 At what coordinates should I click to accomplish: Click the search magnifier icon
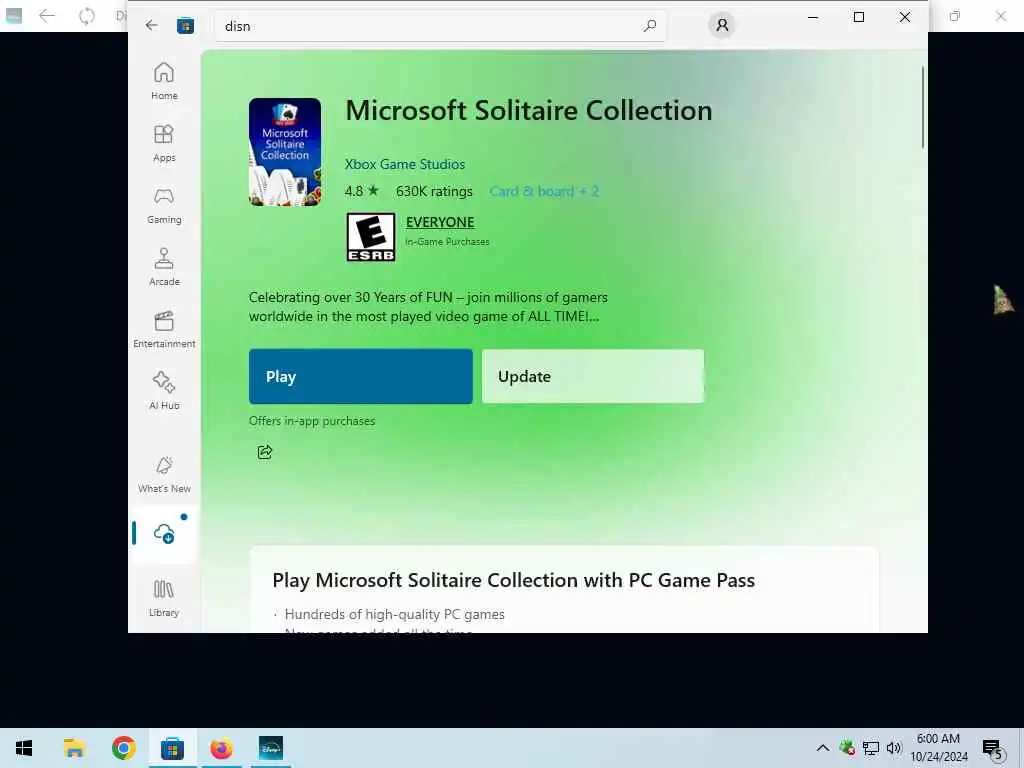(x=649, y=26)
